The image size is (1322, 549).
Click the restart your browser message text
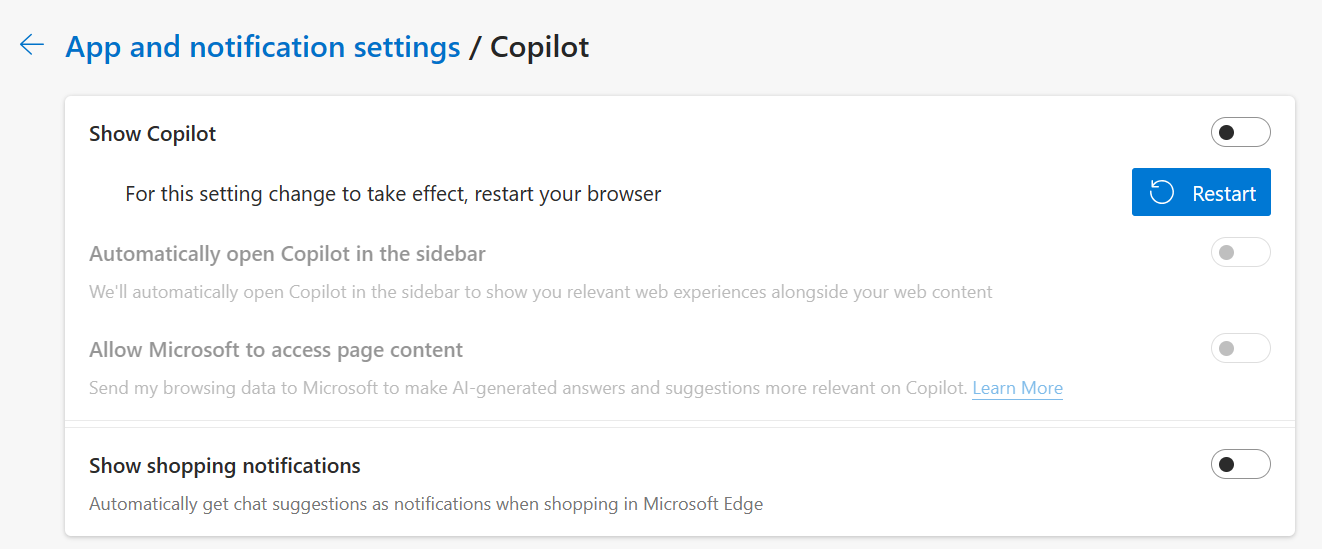[x=393, y=194]
